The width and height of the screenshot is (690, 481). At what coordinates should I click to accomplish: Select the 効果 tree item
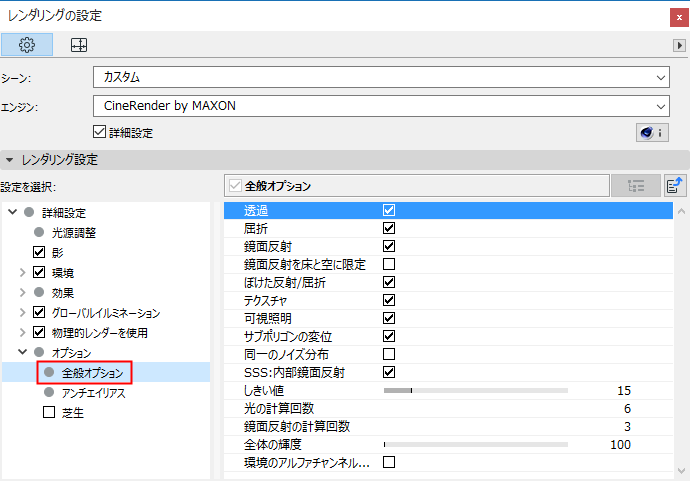[62, 293]
